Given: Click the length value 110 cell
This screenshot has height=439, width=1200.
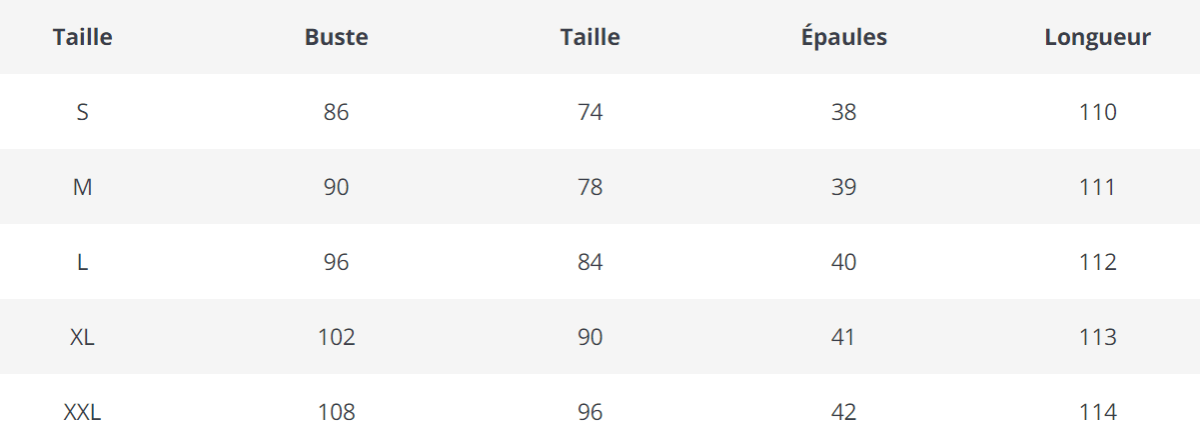Looking at the screenshot, I should point(1098,112).
